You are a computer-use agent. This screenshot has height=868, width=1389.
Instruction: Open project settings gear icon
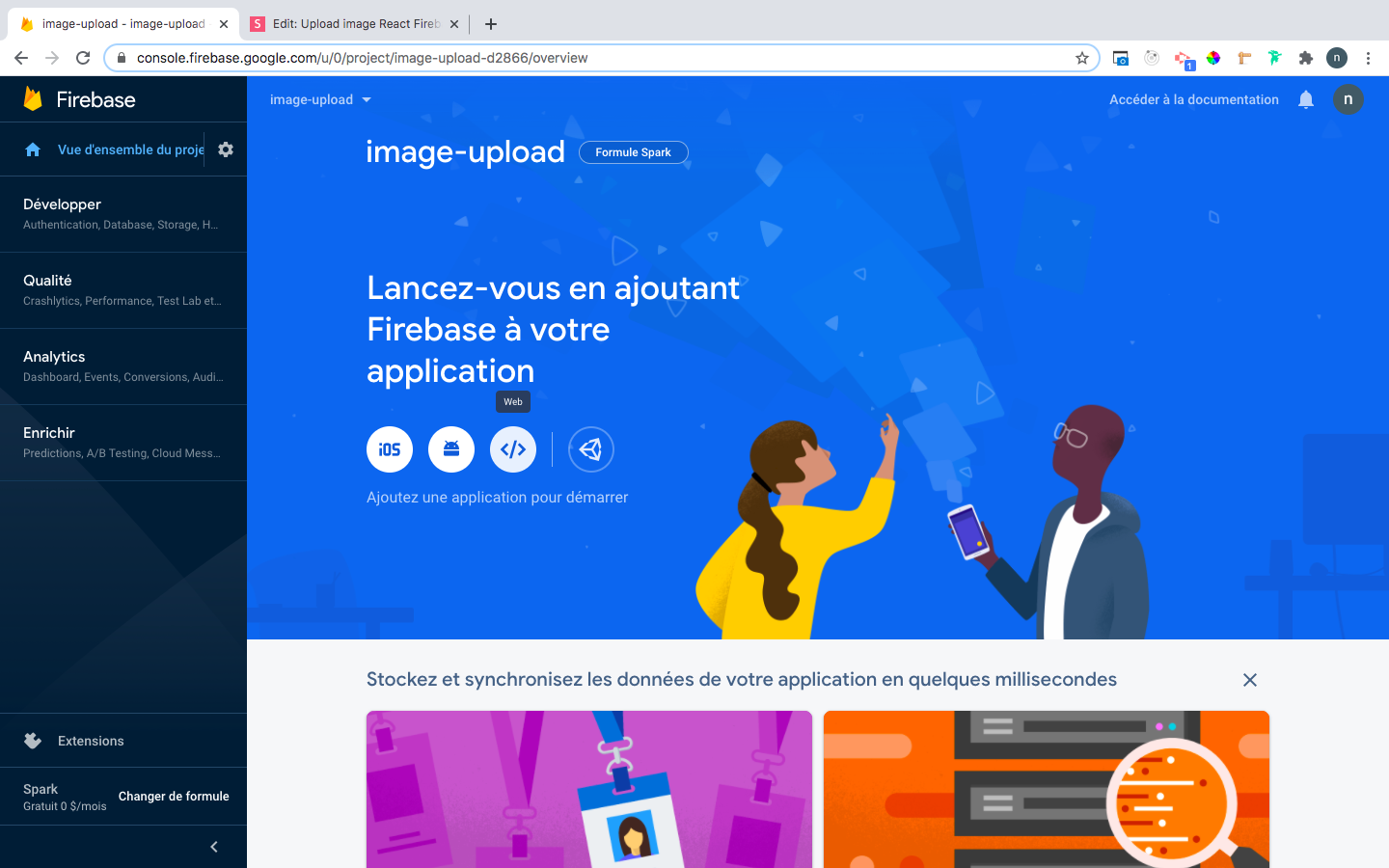tap(226, 149)
